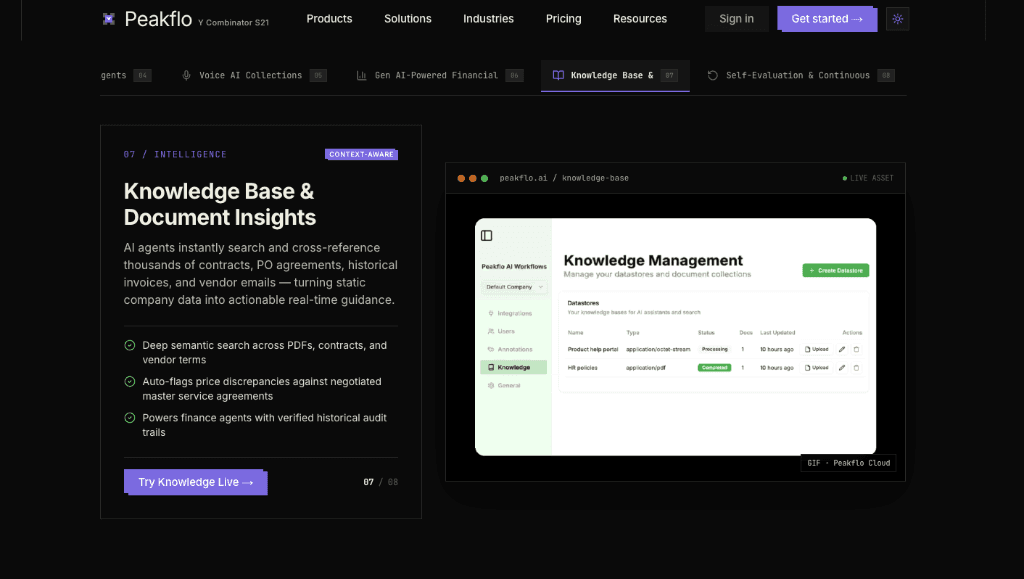This screenshot has height=579, width=1024.
Task: Click the Knowledge Base & Document Insights heading
Action: 219,204
